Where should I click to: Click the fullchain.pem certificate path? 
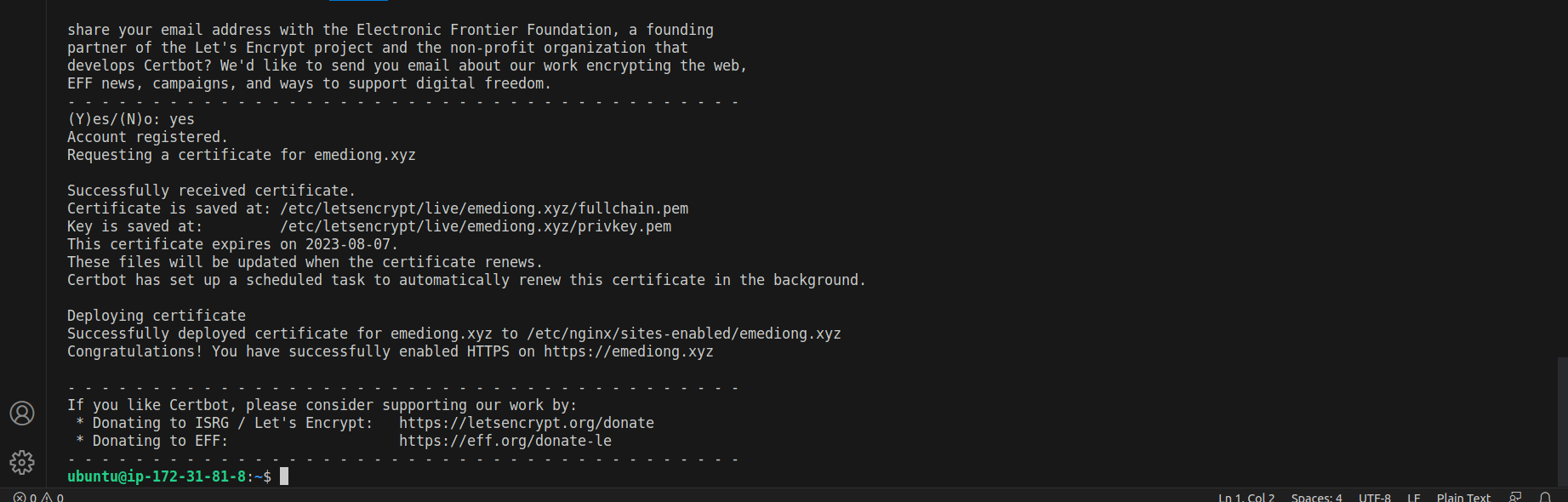[x=483, y=208]
